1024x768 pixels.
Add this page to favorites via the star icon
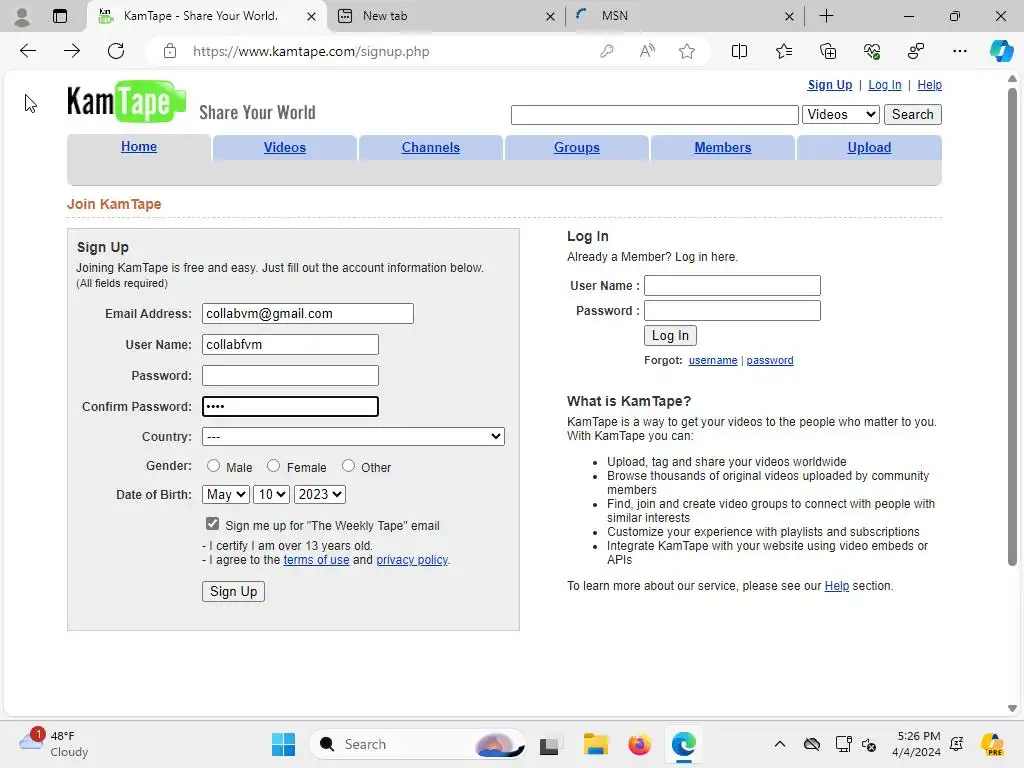coord(686,51)
